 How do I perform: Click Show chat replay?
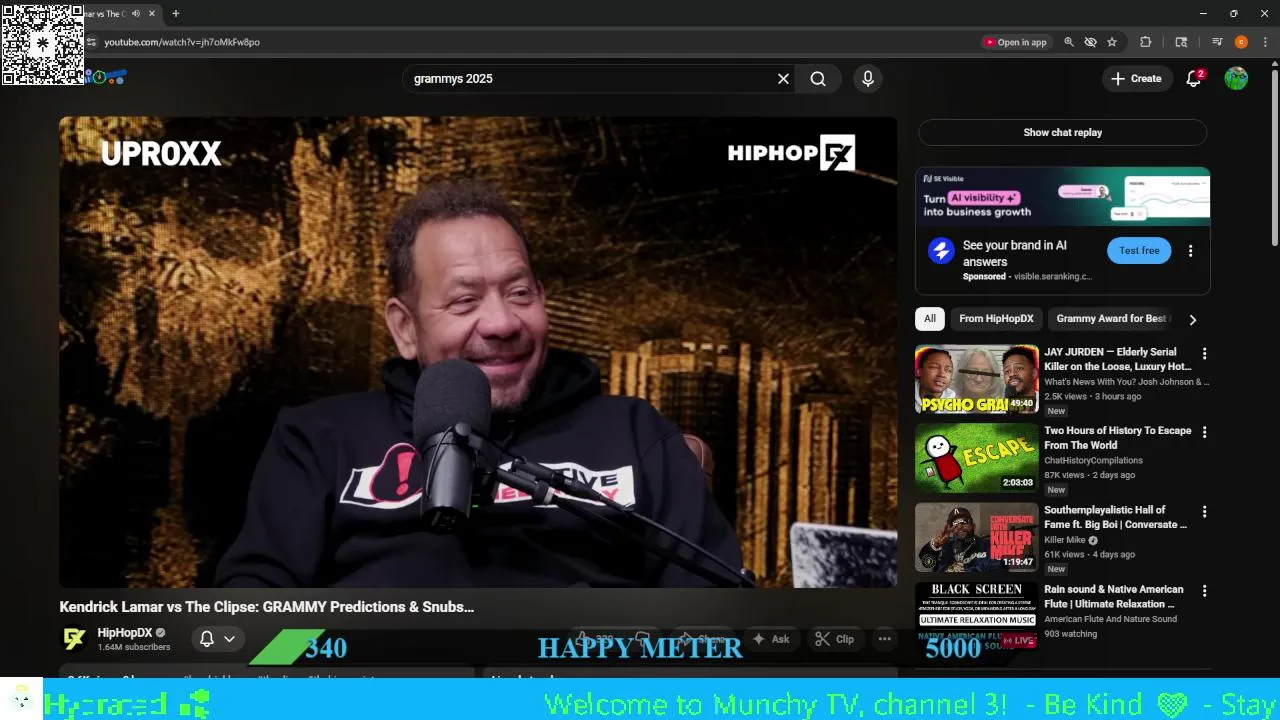pos(1062,132)
